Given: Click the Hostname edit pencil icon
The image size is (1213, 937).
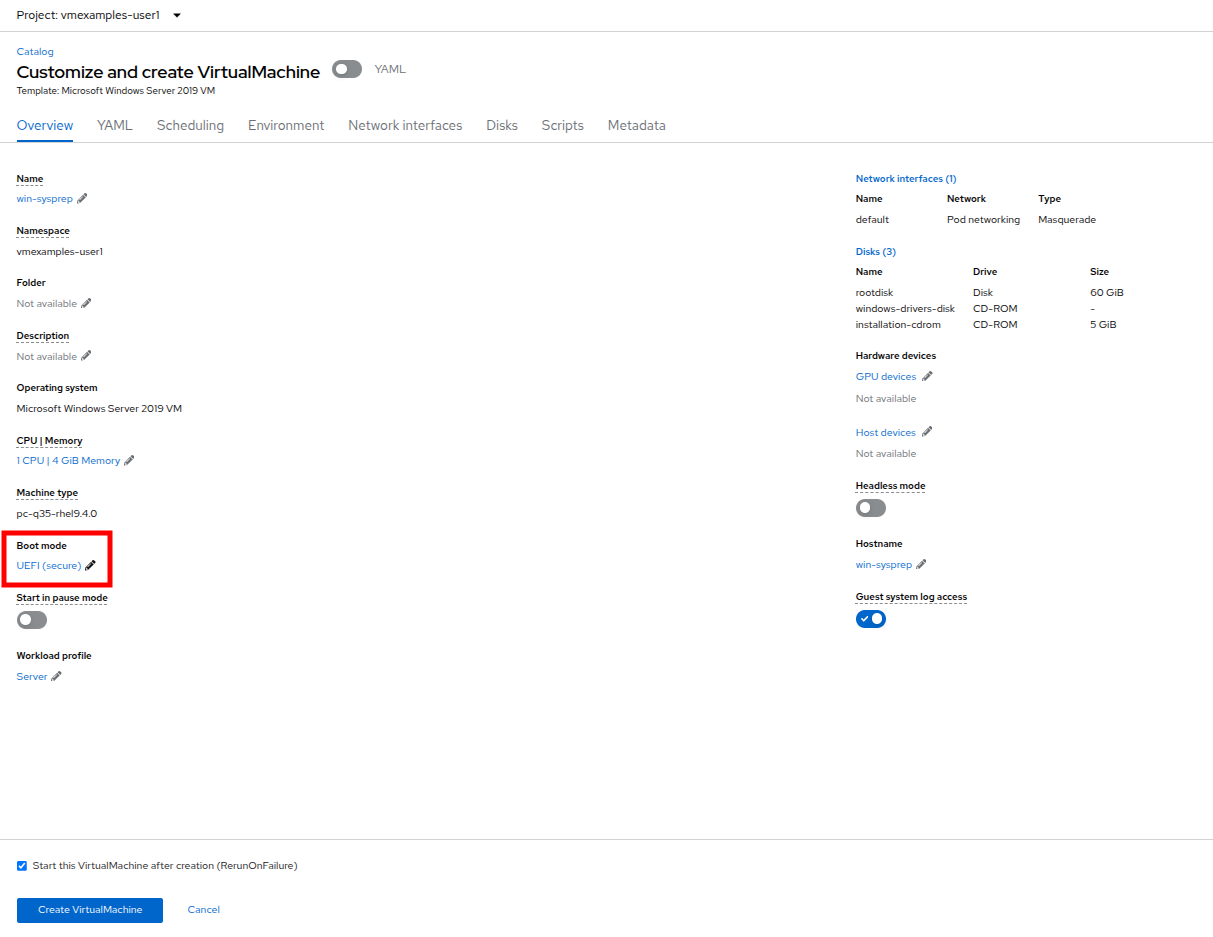Looking at the screenshot, I should pyautogui.click(x=921, y=565).
